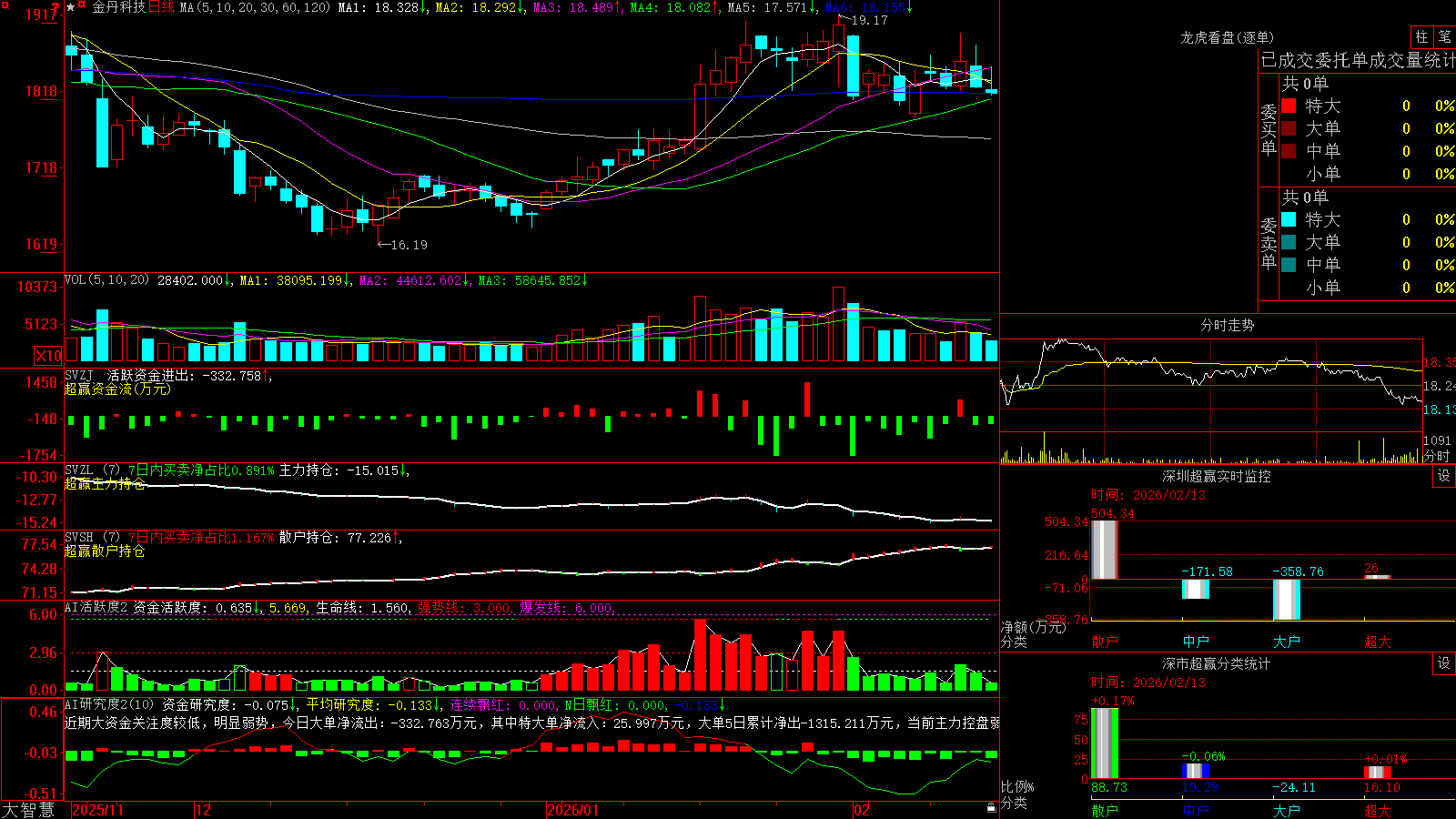Click the 超赢散户持仓 indicator label
The width and height of the screenshot is (1456, 819).
[105, 551]
